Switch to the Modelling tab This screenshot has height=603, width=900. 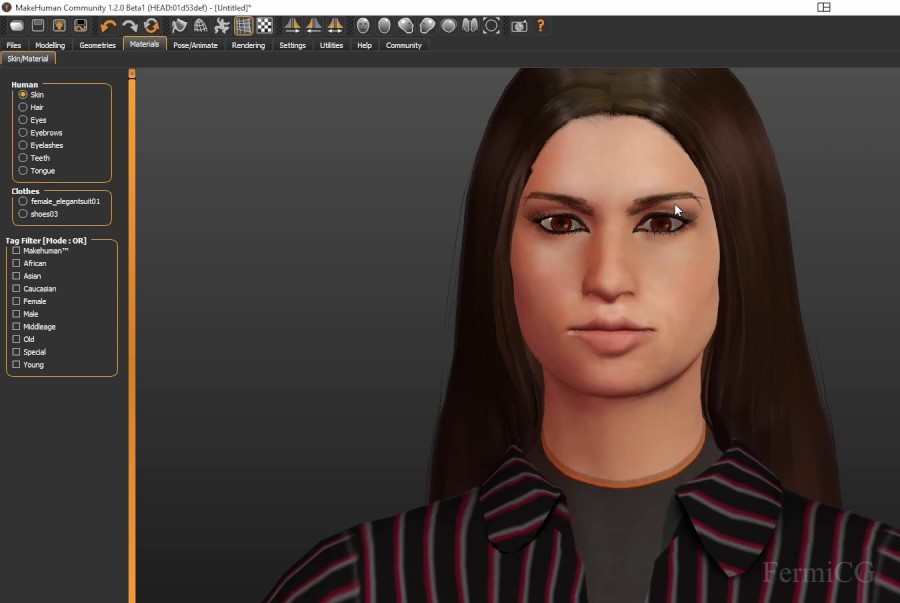(50, 45)
